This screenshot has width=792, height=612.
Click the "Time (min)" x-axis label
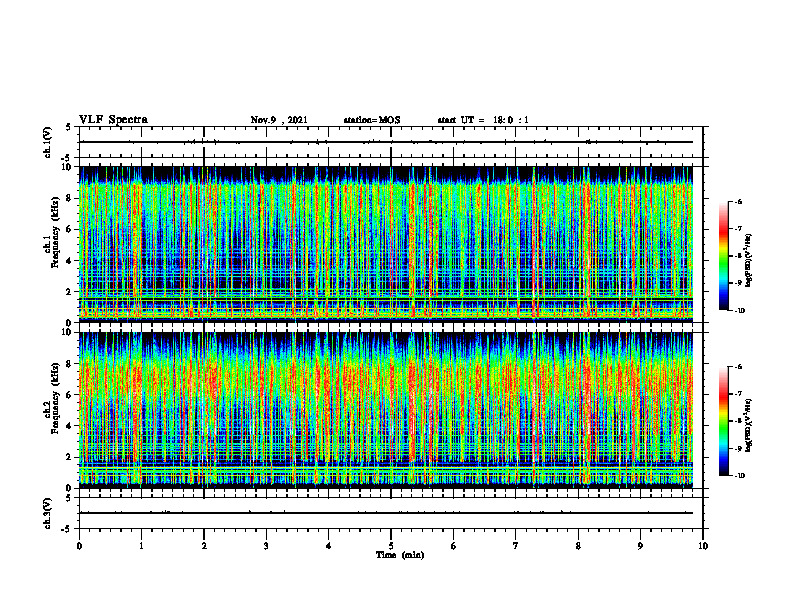coord(400,555)
